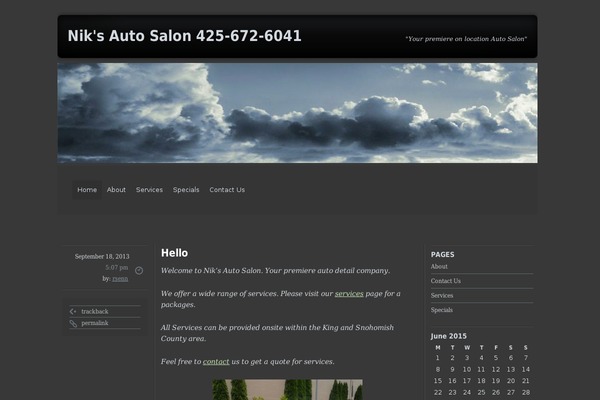
Task: Select day 1 in the calendar
Action: [437, 358]
